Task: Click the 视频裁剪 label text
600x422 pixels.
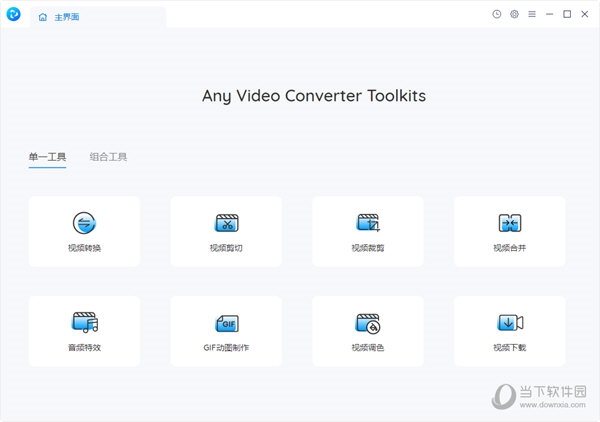Action: [368, 248]
